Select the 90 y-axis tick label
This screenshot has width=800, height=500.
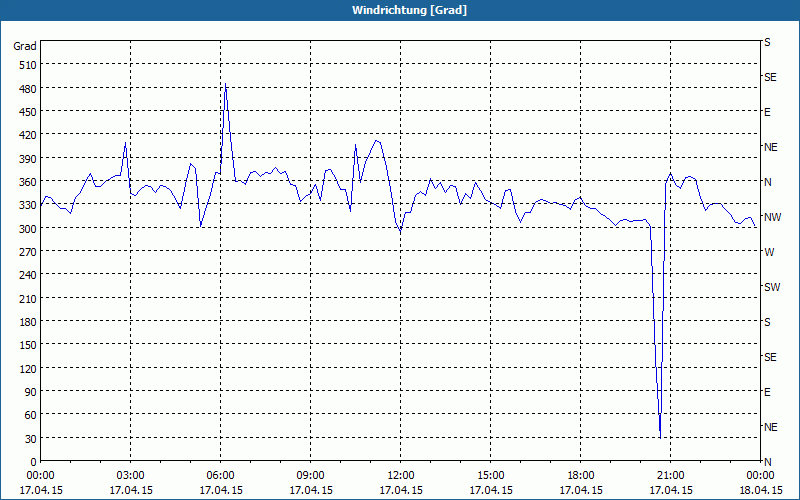31,392
